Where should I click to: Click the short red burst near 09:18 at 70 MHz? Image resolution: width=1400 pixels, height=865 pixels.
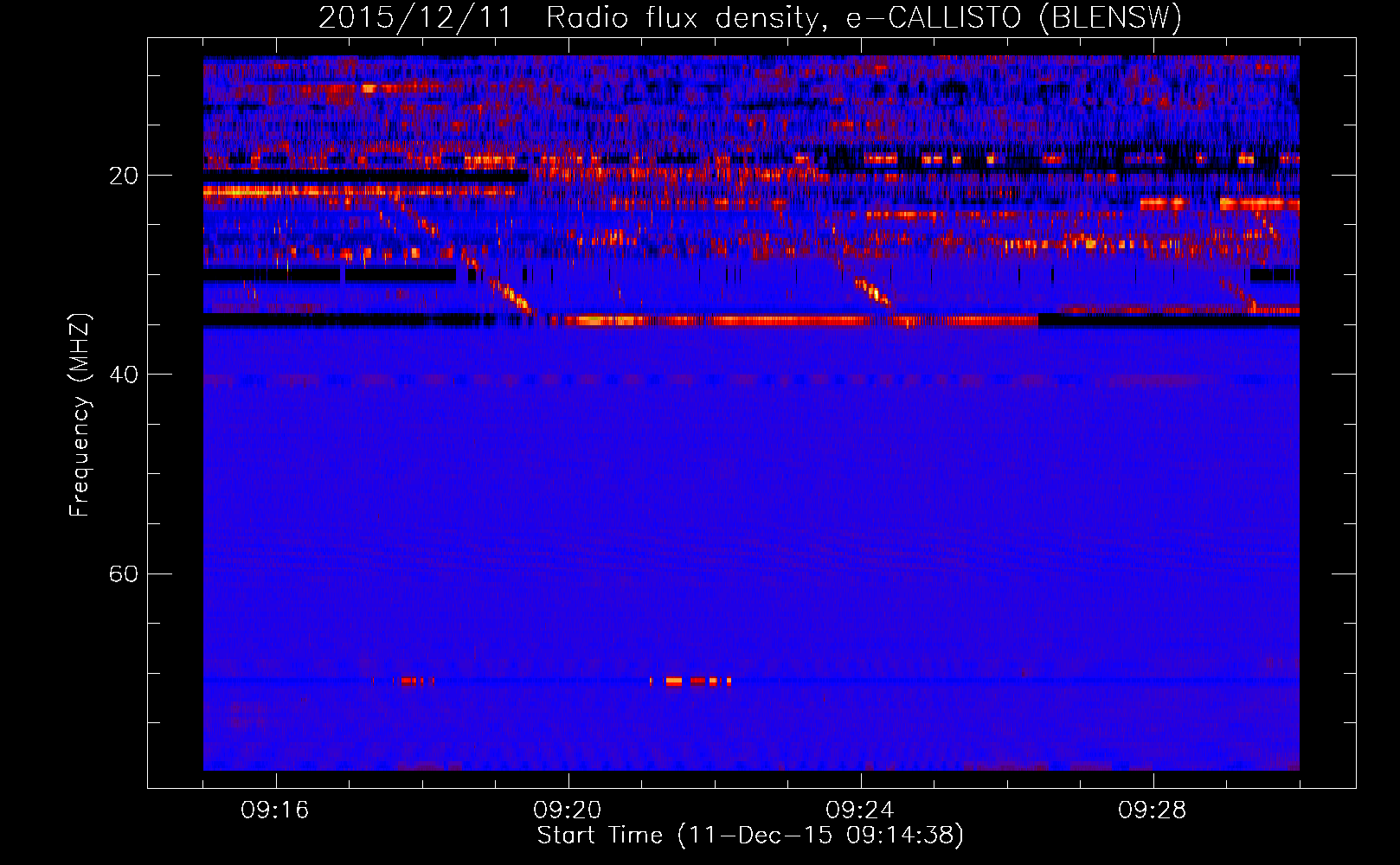point(414,682)
